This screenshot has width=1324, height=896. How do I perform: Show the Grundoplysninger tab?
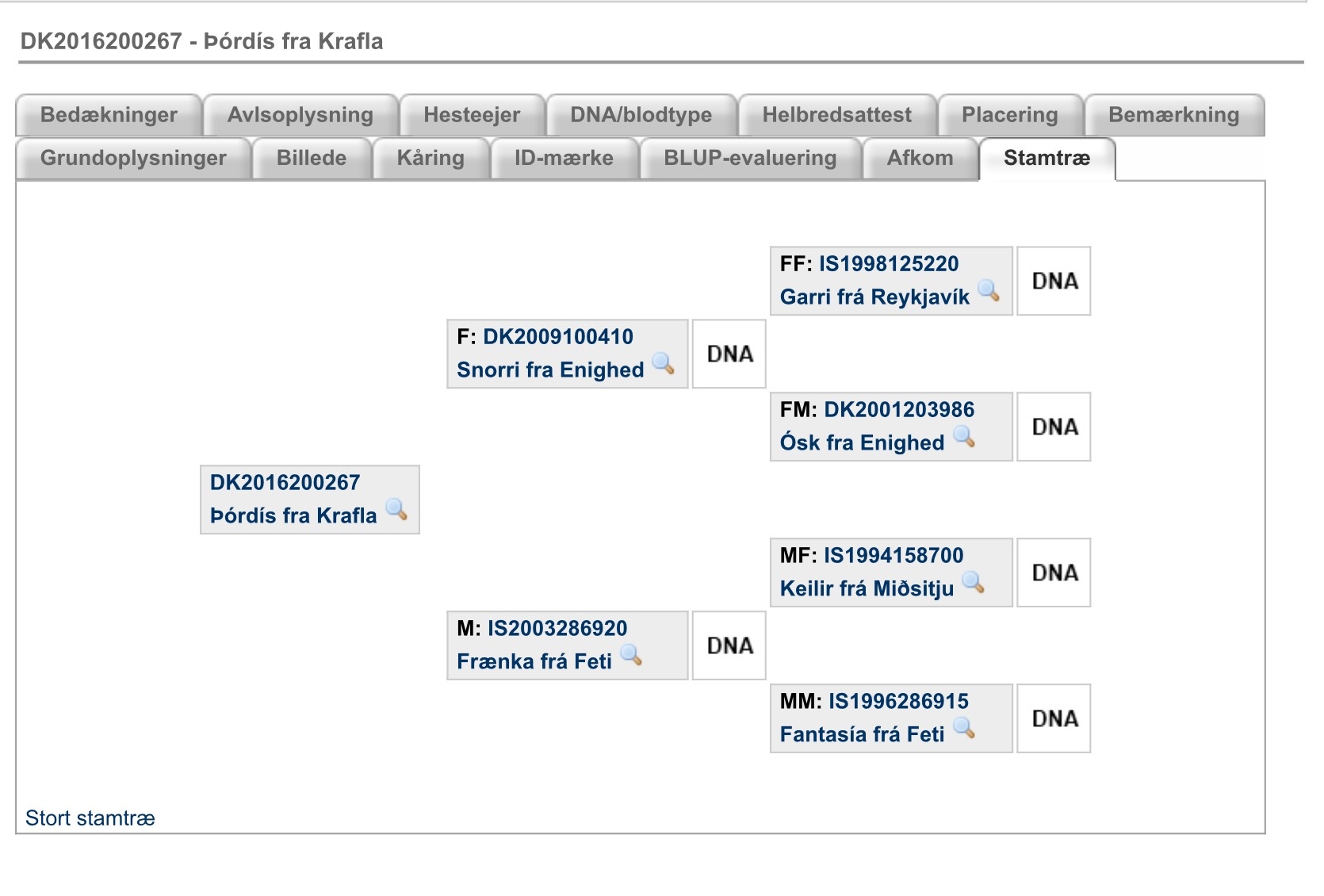pos(133,158)
